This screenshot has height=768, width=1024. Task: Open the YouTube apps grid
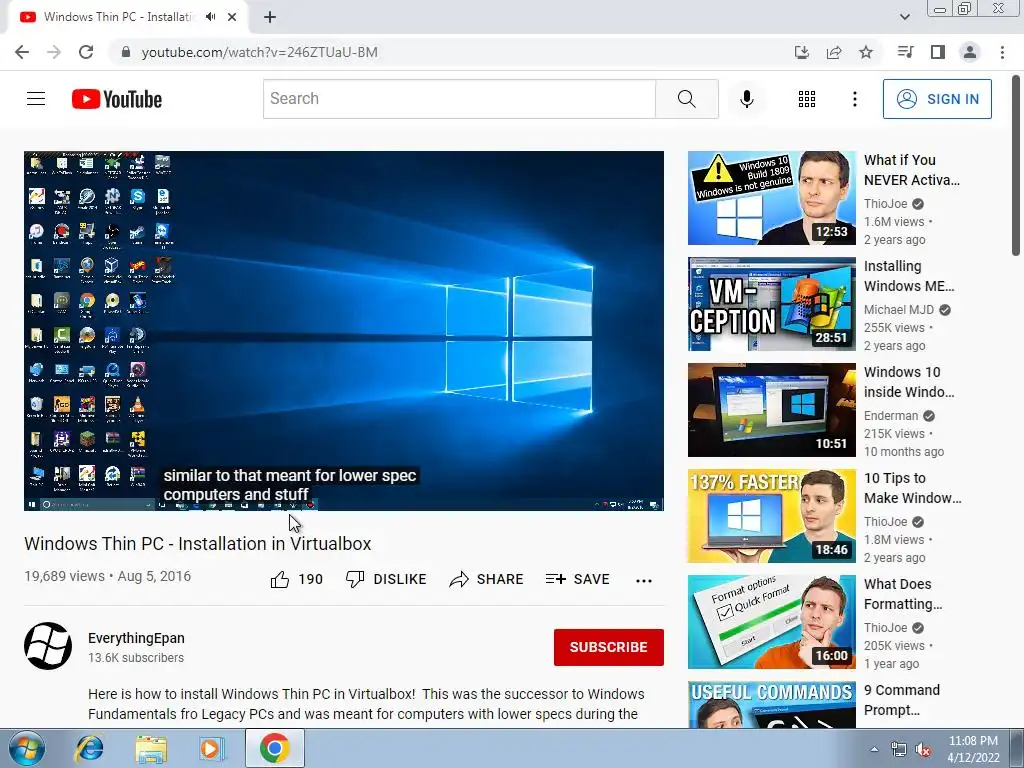coord(807,99)
